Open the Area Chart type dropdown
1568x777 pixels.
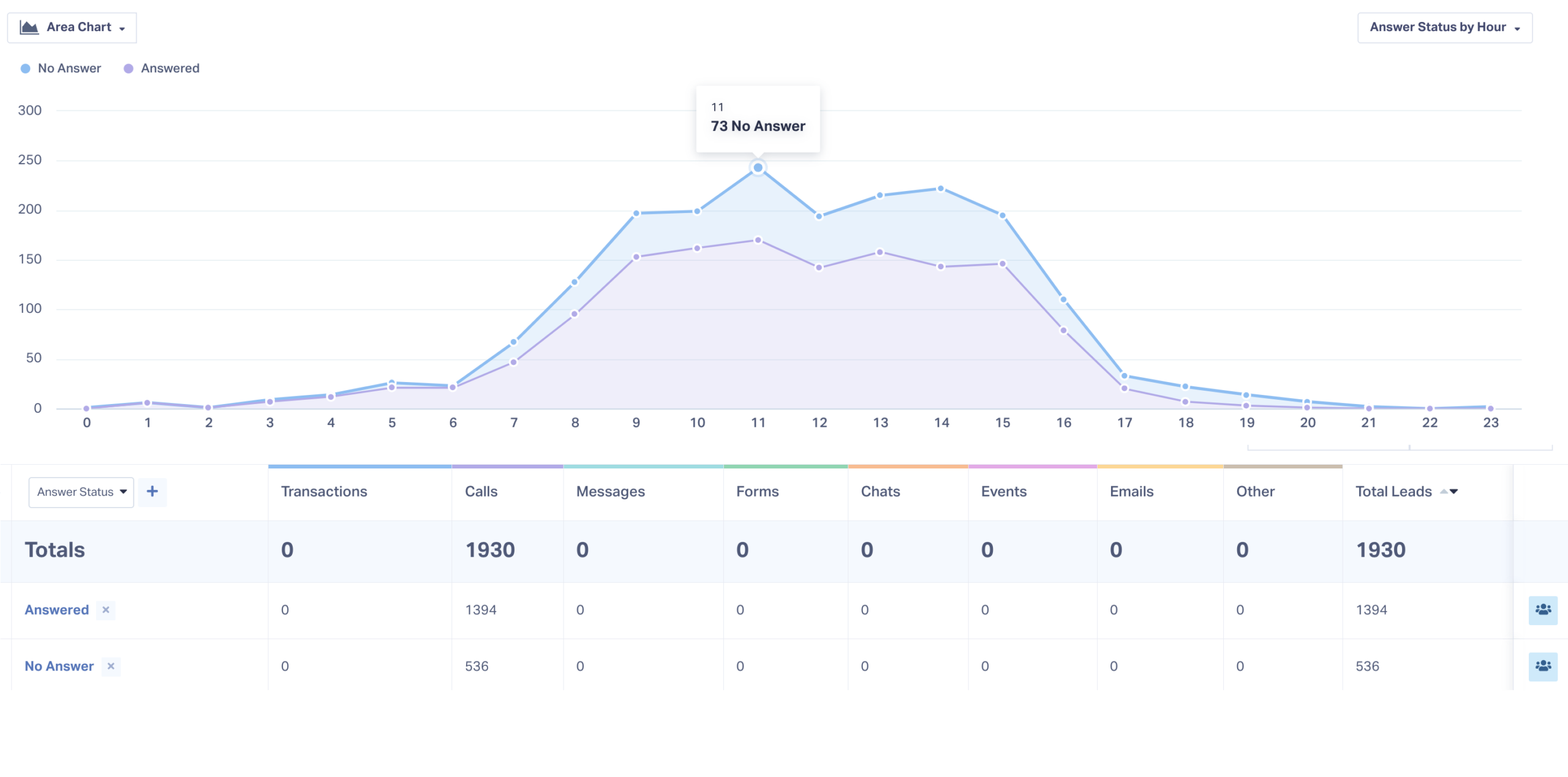click(x=72, y=28)
